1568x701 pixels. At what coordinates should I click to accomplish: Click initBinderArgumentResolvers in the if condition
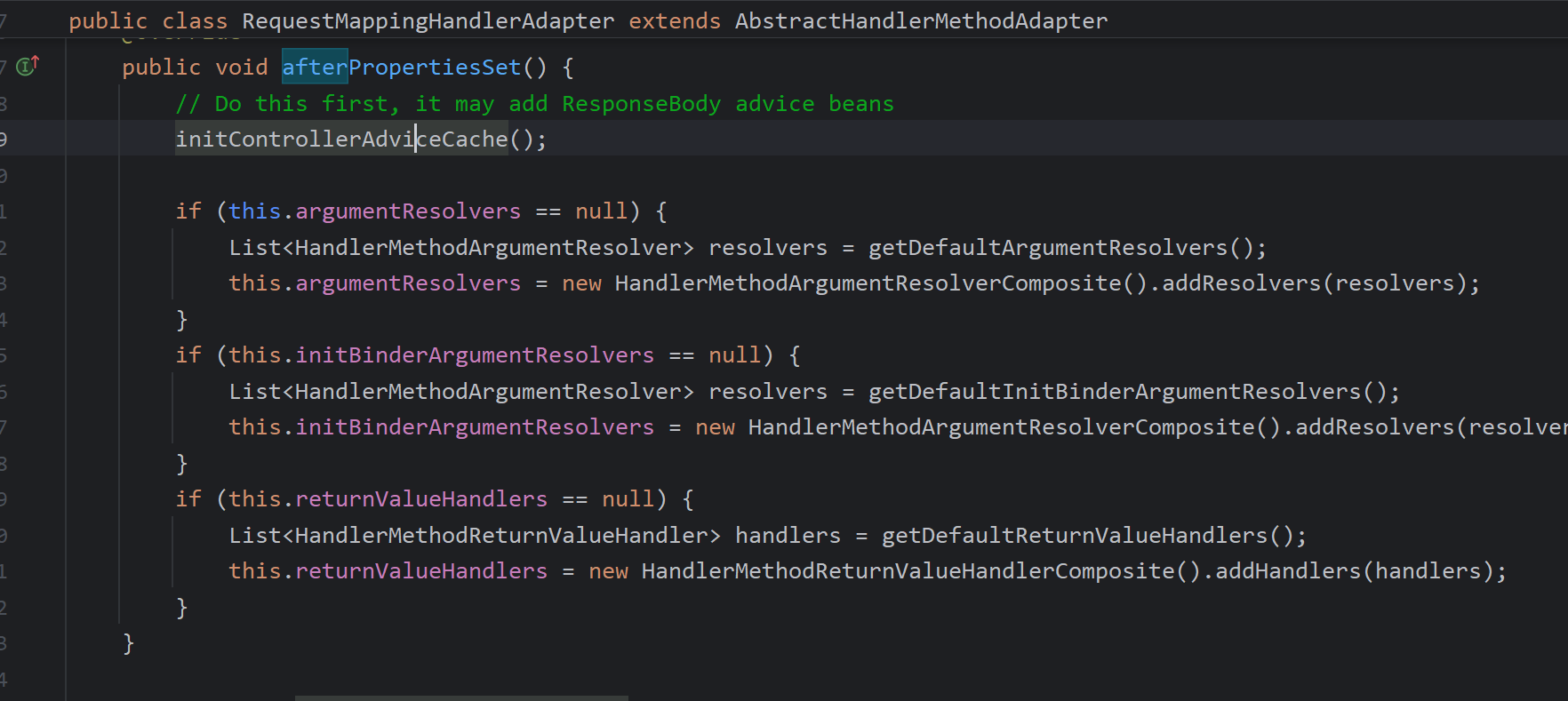475,355
